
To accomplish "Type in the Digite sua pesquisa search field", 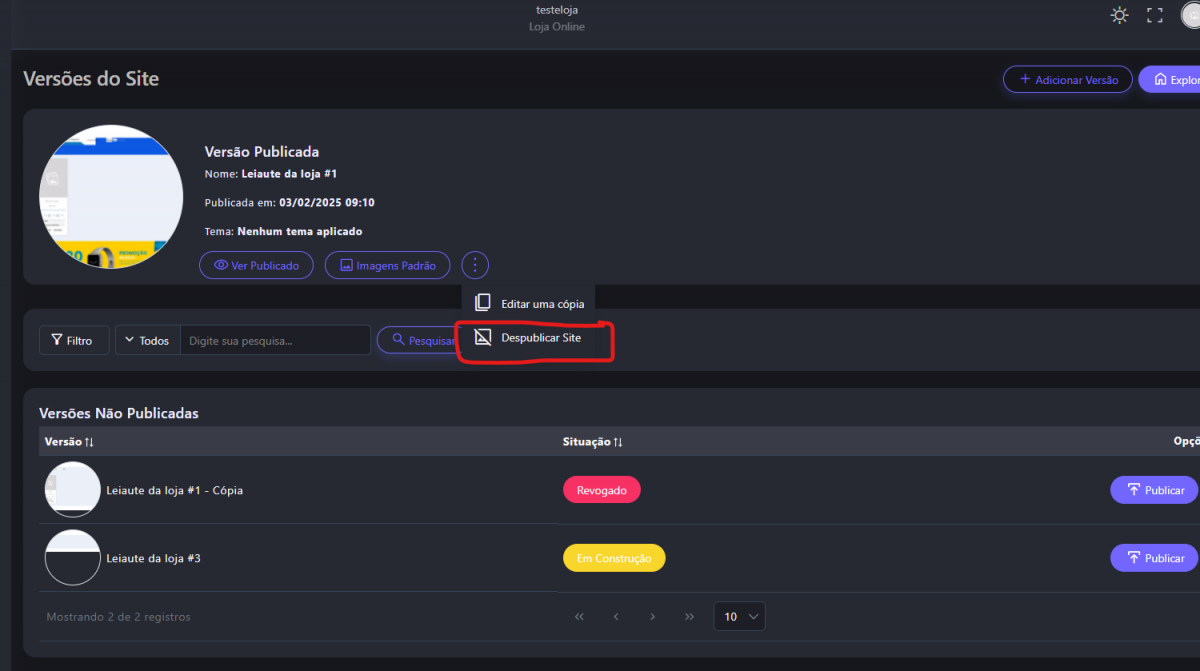I will point(275,341).
